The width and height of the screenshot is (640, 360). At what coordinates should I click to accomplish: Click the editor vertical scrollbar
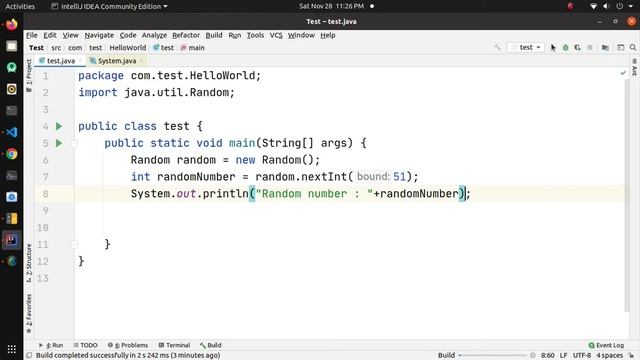[x=627, y=196]
